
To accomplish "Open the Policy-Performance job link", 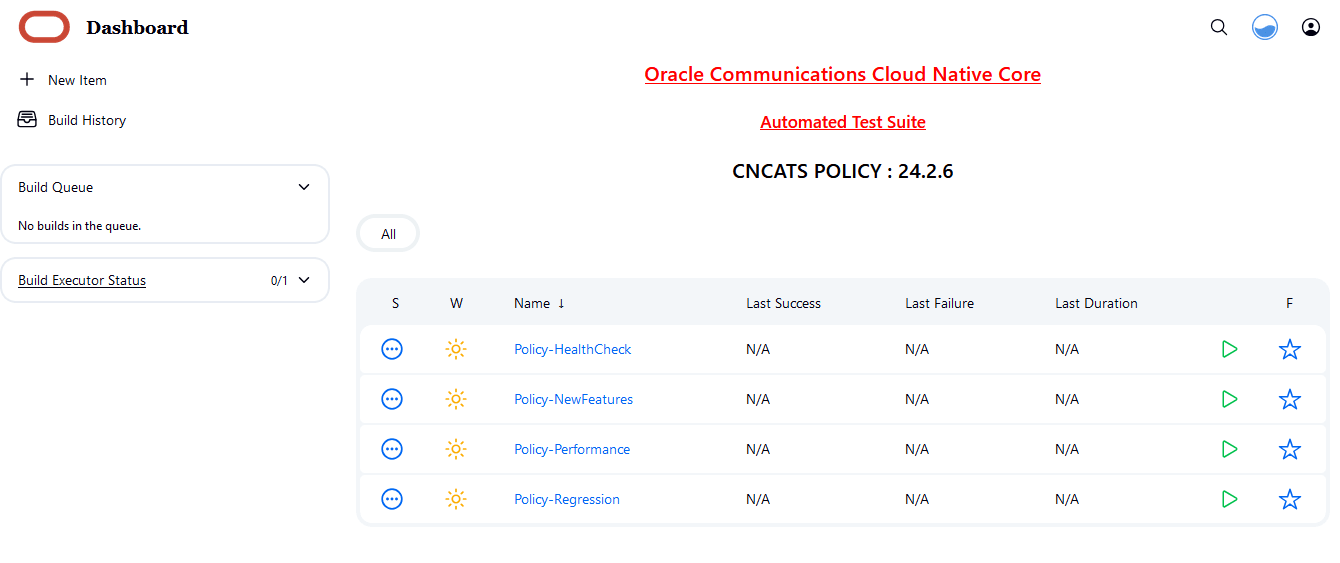I will coord(572,449).
